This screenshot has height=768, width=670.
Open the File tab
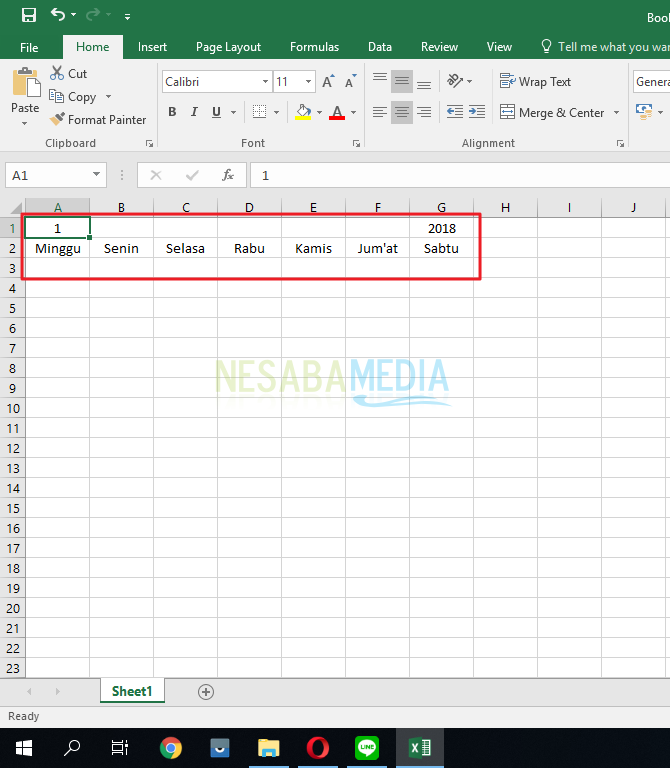[x=29, y=47]
